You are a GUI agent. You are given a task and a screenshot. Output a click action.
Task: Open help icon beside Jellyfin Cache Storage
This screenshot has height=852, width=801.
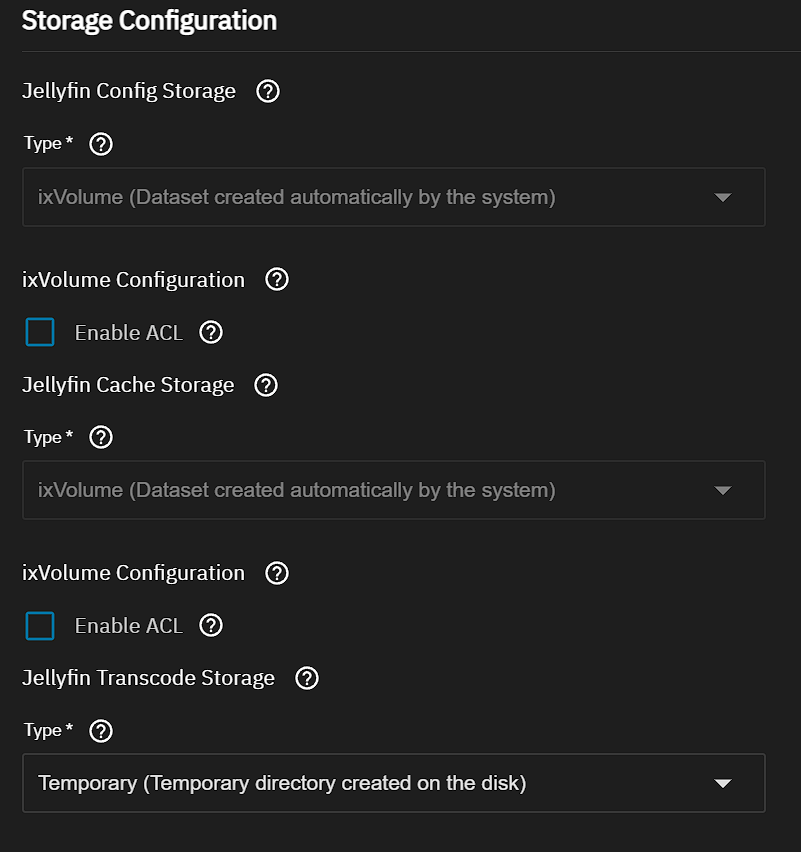[x=266, y=386]
